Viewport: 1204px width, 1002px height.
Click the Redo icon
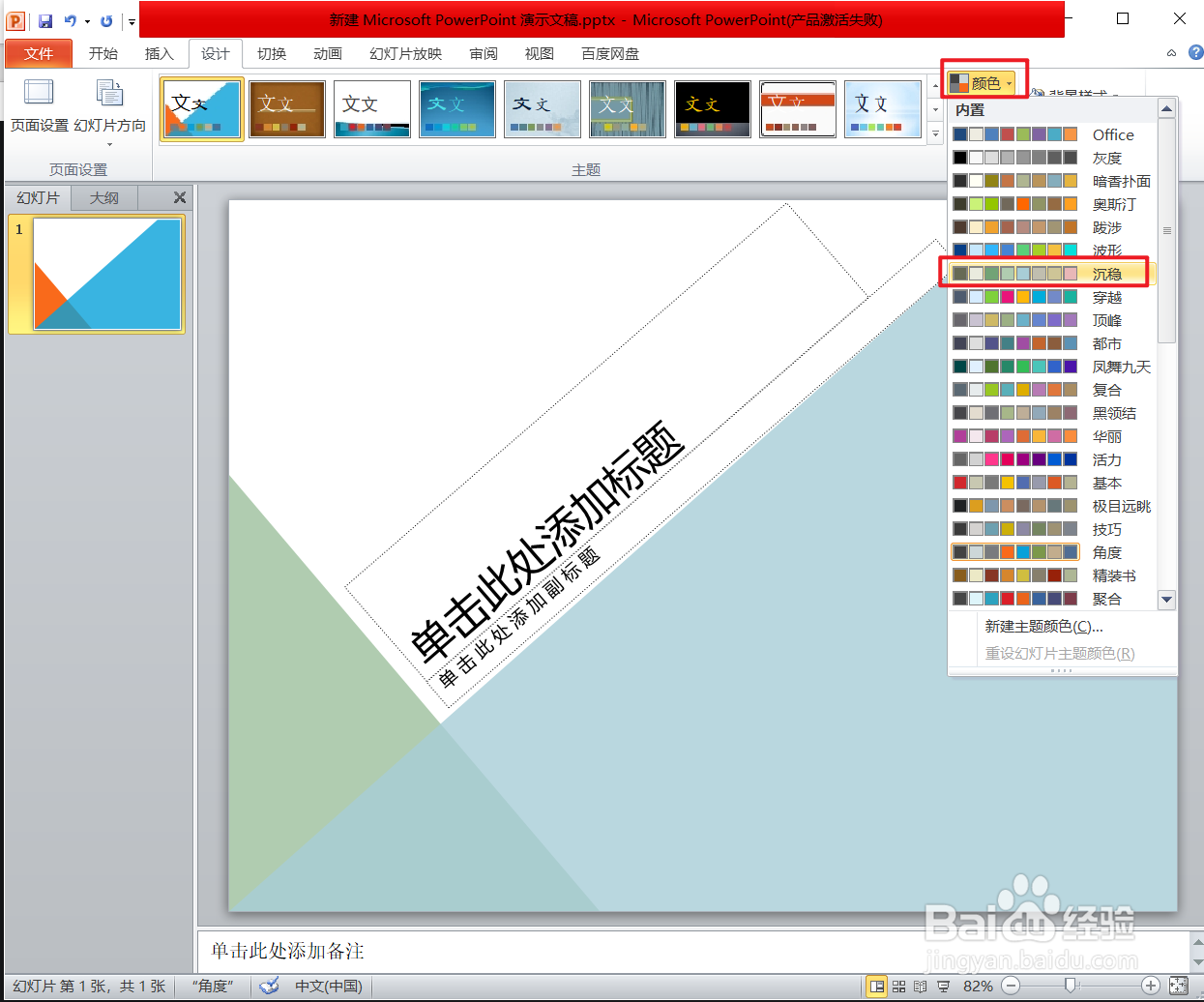(106, 20)
